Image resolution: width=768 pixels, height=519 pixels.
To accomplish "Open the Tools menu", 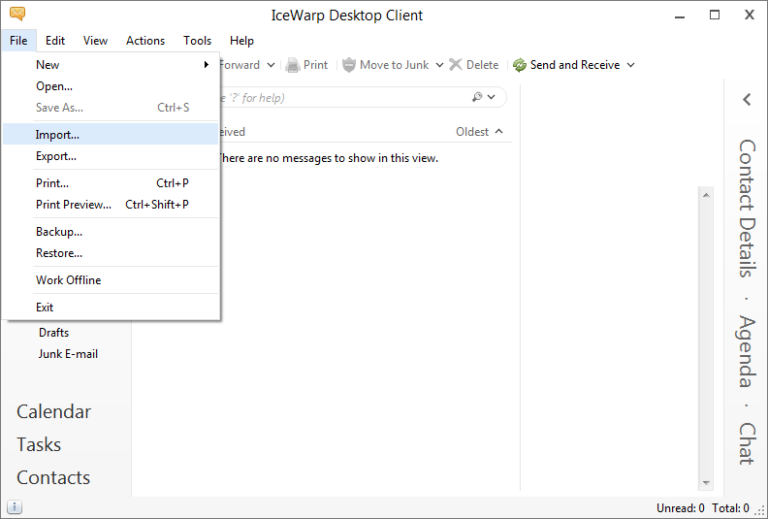I will click(197, 41).
